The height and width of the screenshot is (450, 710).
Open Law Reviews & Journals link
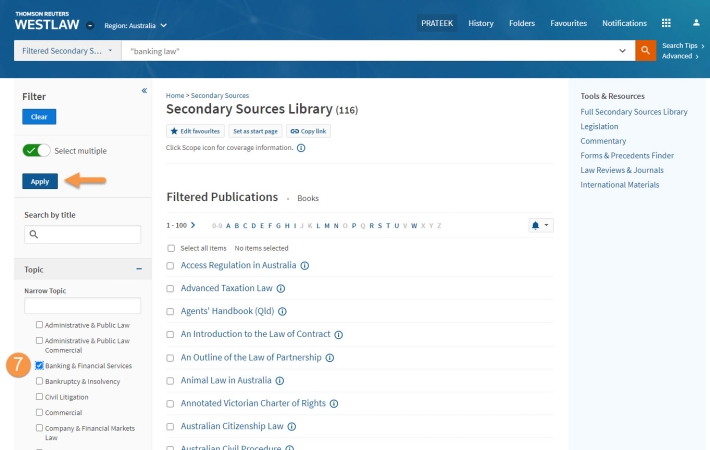pos(622,170)
